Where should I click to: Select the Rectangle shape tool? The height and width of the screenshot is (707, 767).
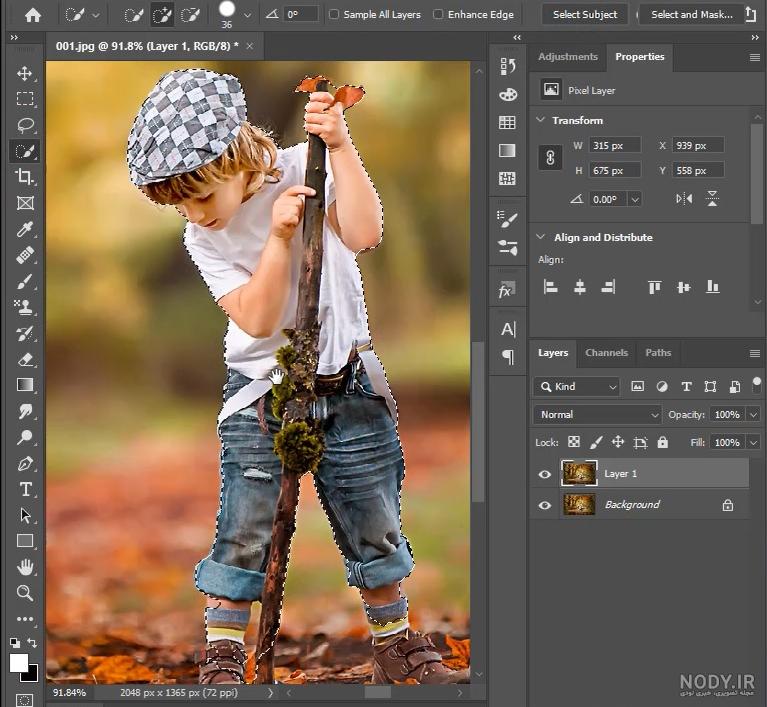25,541
